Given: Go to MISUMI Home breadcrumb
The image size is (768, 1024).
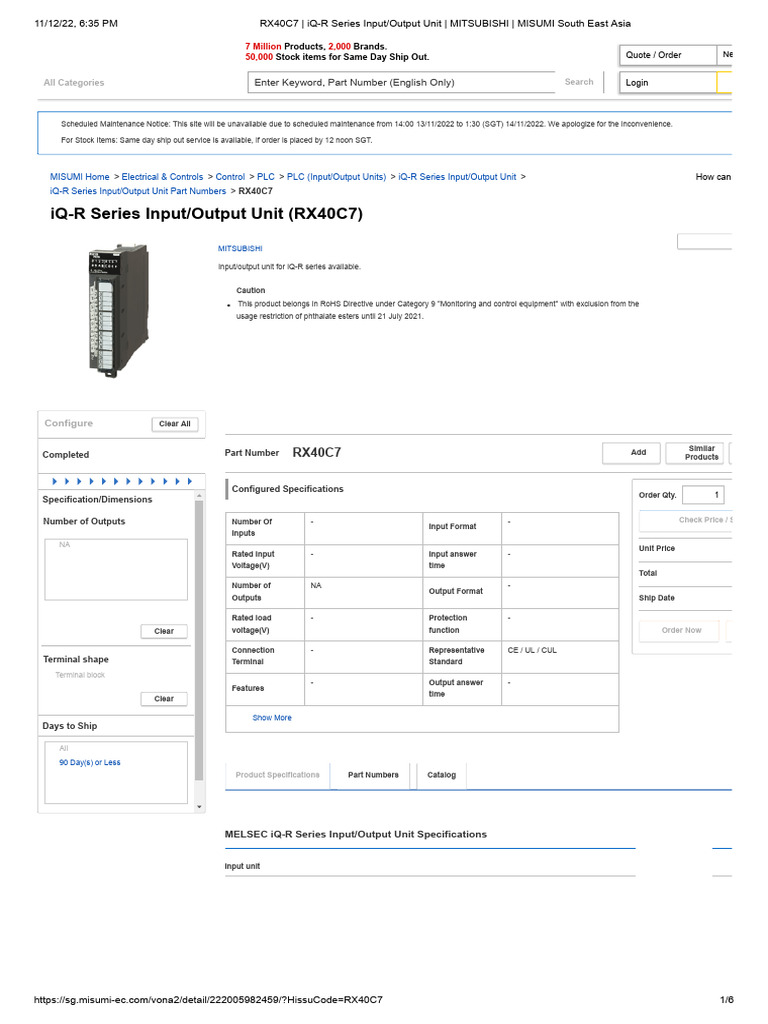Looking at the screenshot, I should pyautogui.click(x=80, y=177).
